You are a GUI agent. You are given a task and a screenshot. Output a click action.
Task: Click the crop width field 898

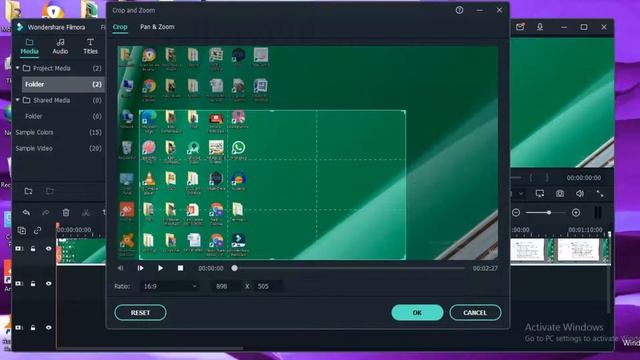pyautogui.click(x=226, y=286)
